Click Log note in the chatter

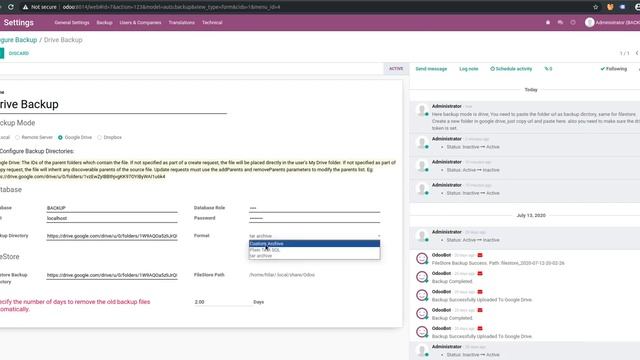coord(469,69)
